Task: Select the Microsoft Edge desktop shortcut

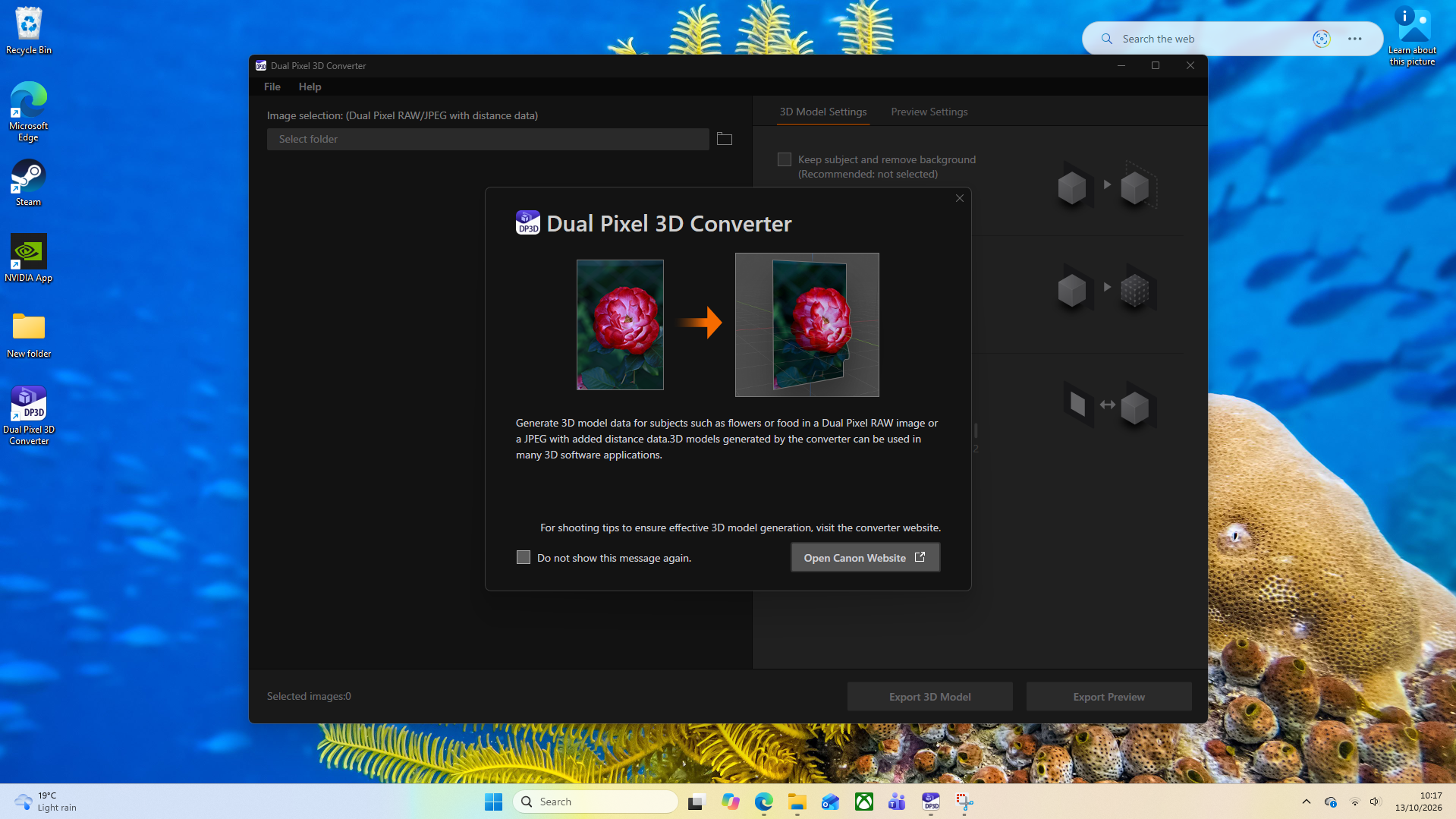Action: (29, 112)
